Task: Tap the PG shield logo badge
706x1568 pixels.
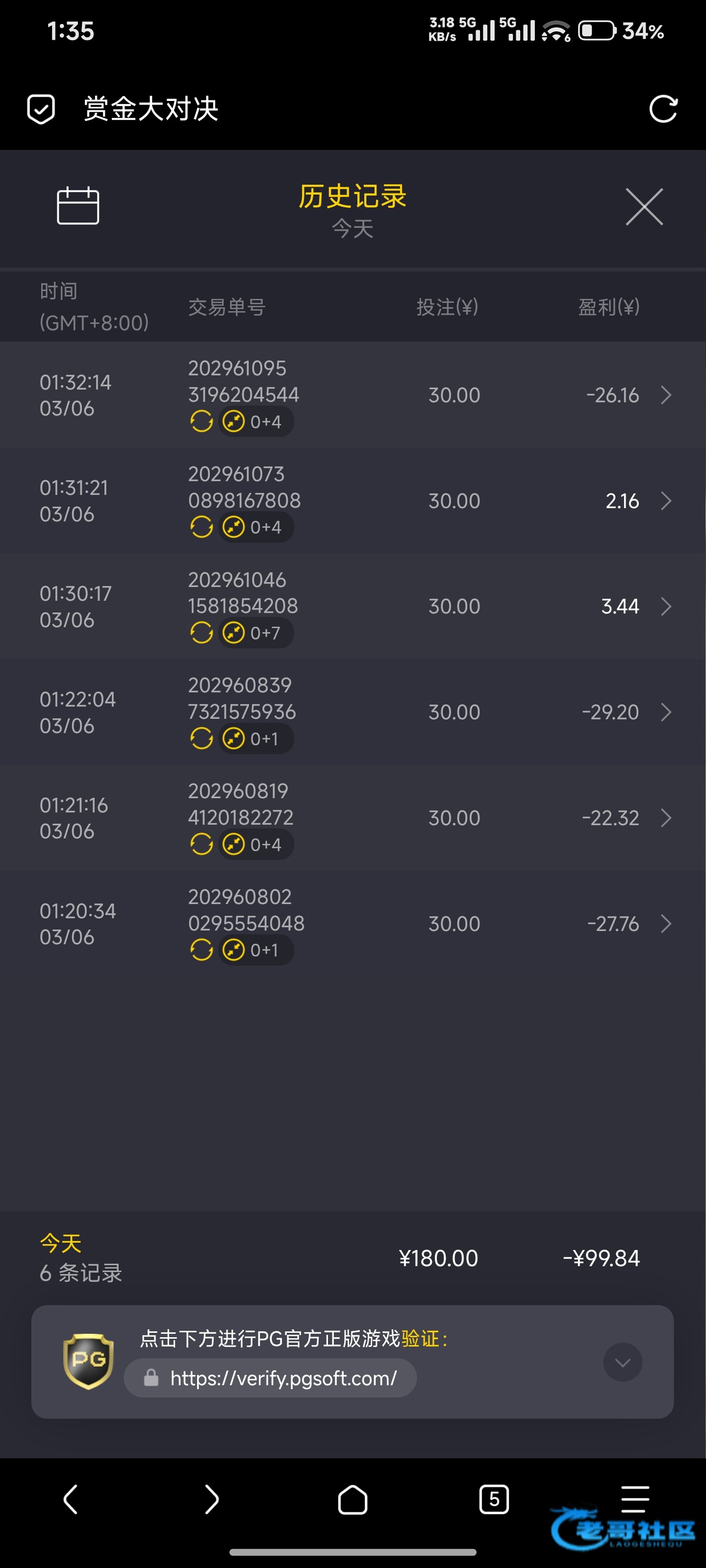Action: pyautogui.click(x=88, y=1361)
